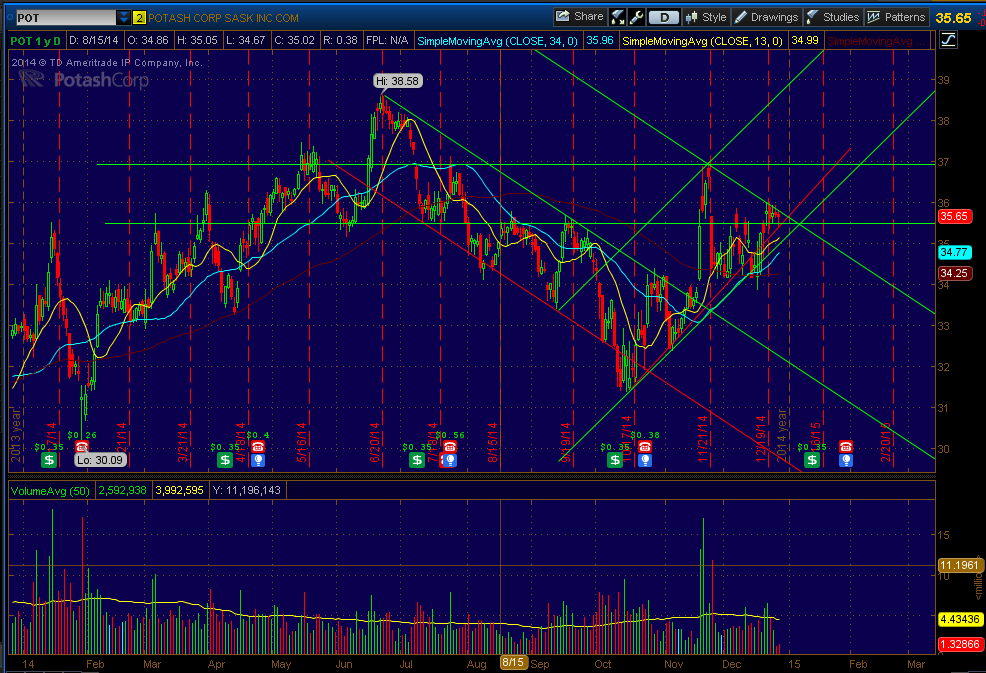Viewport: 986px width, 673px height.
Task: Click the 35.96 SMA 34 value
Action: click(600, 41)
